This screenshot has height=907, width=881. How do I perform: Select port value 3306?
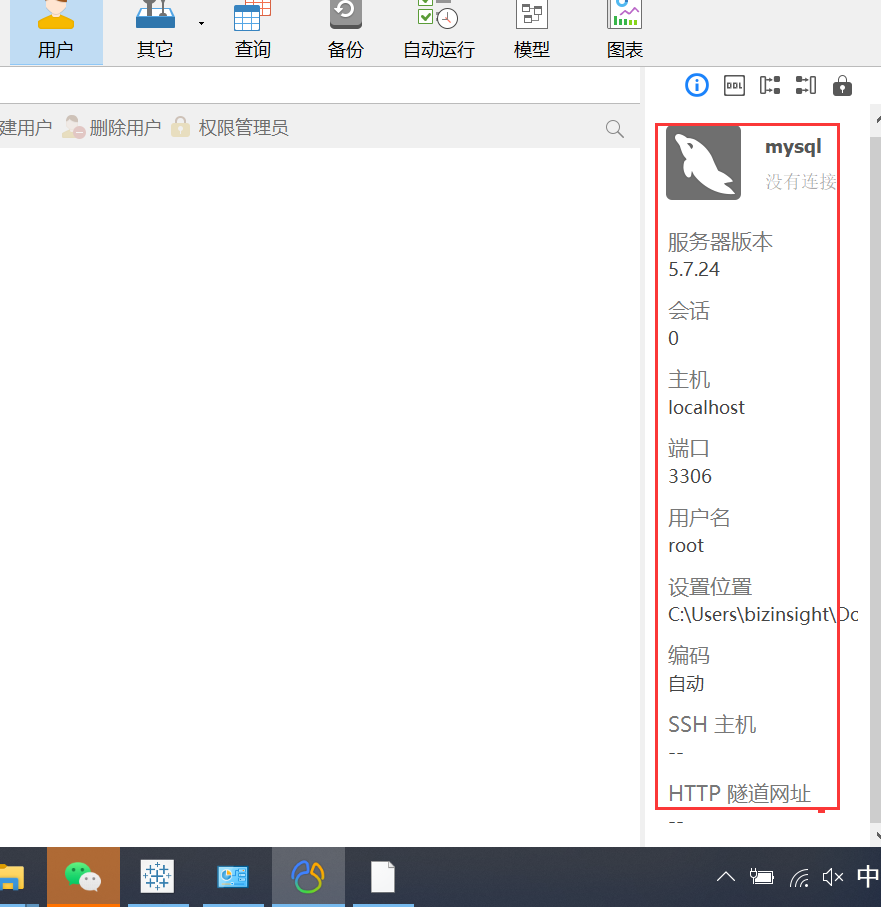pos(690,477)
